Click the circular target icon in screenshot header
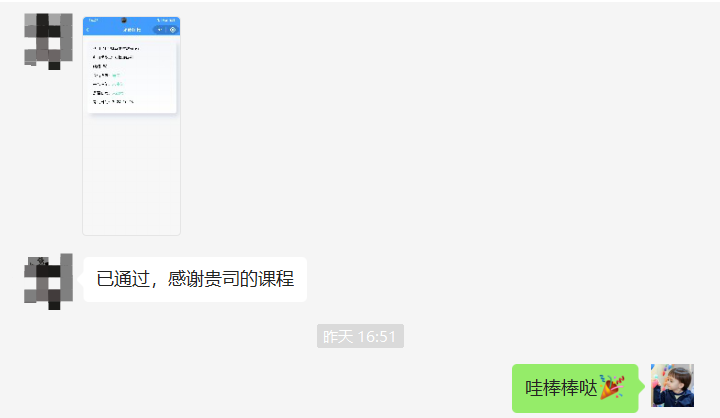Viewport: 720px width, 418px height. coord(173,30)
